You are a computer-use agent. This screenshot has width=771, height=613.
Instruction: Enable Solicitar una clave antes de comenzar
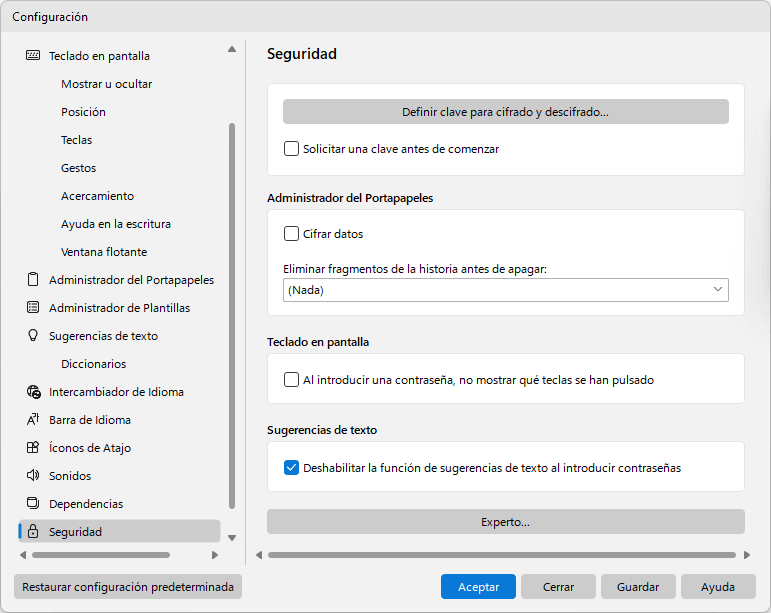[291, 148]
